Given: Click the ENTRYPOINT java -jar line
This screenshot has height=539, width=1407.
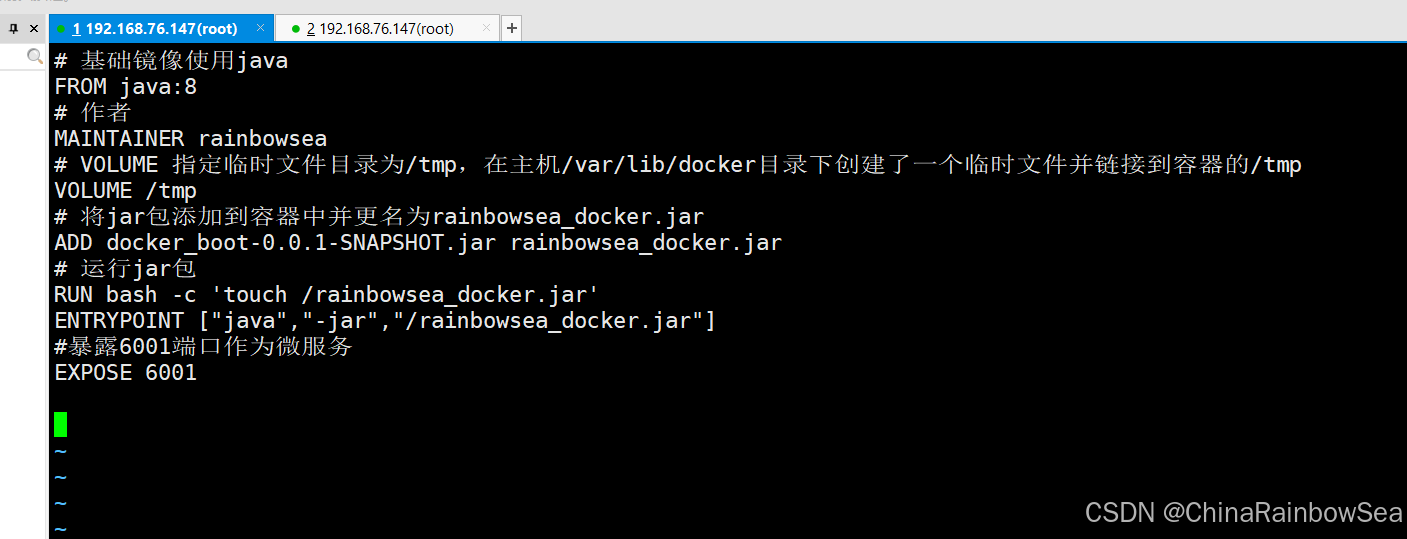Looking at the screenshot, I should coord(385,320).
